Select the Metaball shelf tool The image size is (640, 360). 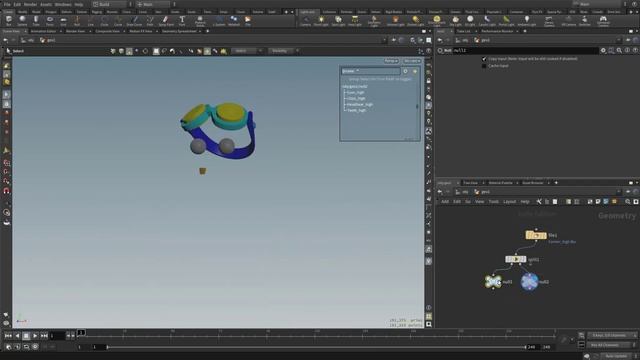234,20
